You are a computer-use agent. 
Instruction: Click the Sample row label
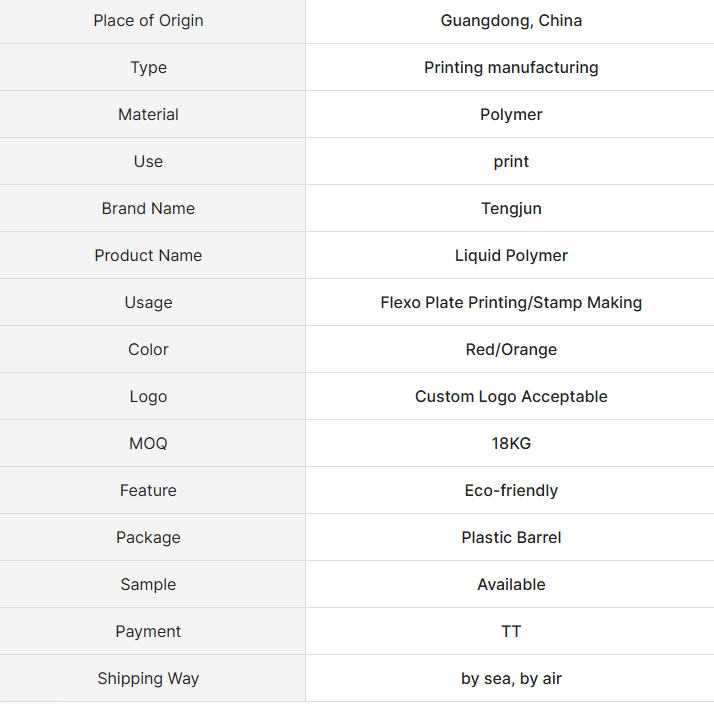click(x=148, y=585)
